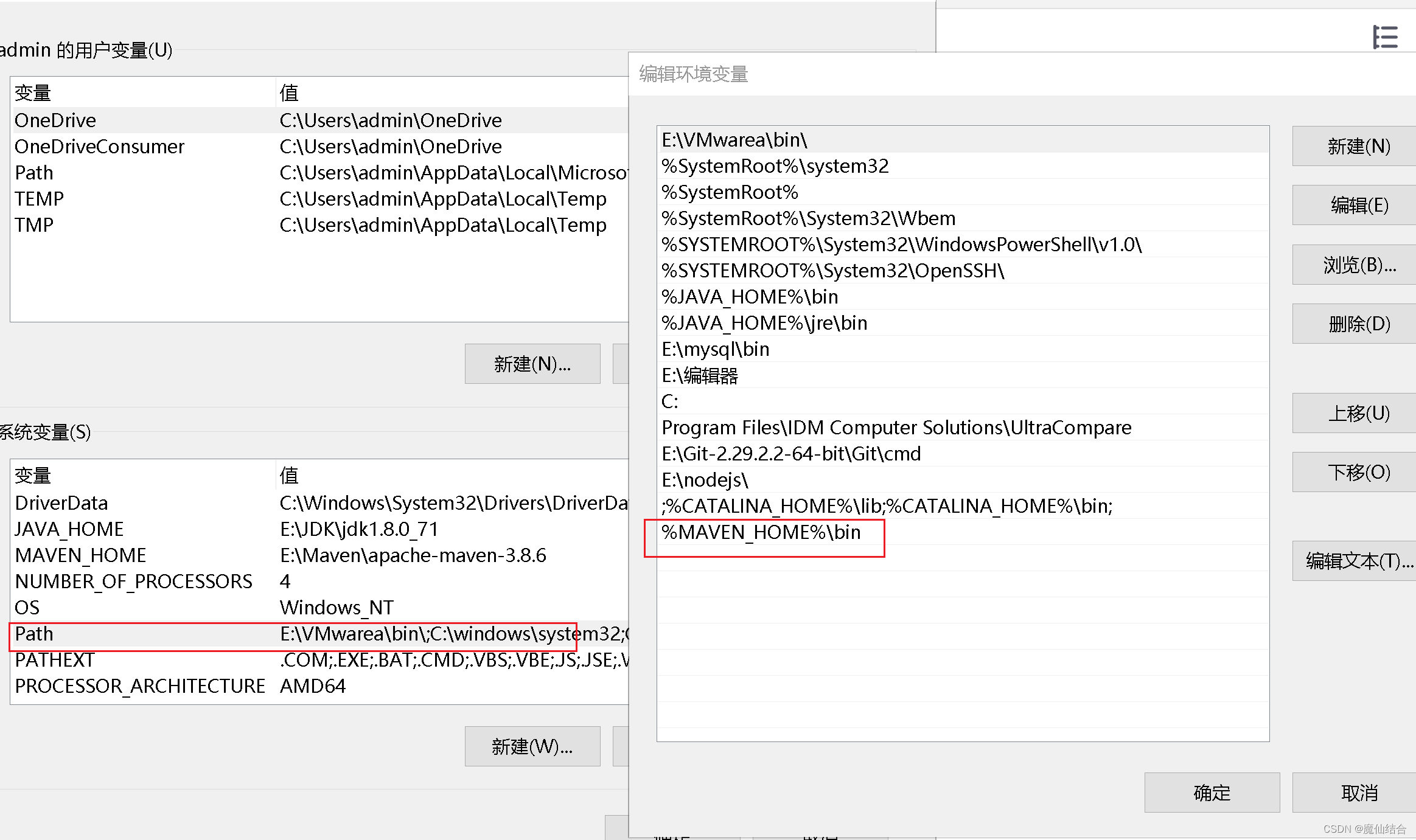Image resolution: width=1416 pixels, height=840 pixels.
Task: Confirm with the 确定 button
Action: tap(1212, 793)
